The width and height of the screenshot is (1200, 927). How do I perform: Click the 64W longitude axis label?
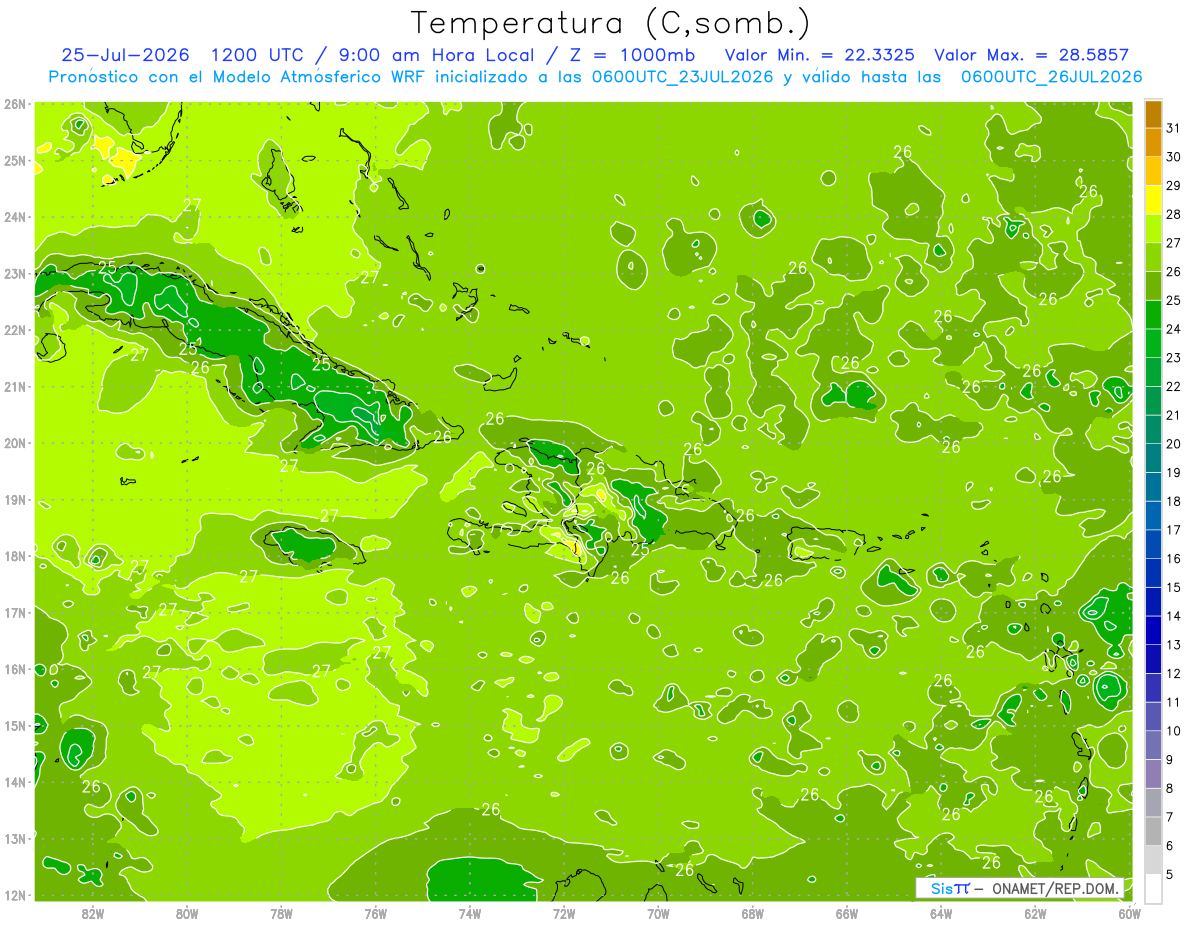941,913
